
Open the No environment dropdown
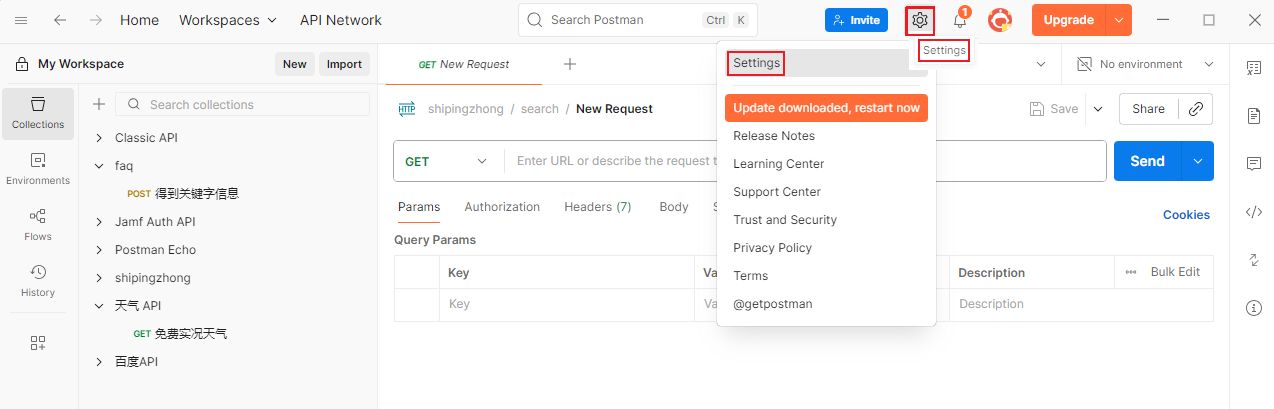pos(1145,64)
